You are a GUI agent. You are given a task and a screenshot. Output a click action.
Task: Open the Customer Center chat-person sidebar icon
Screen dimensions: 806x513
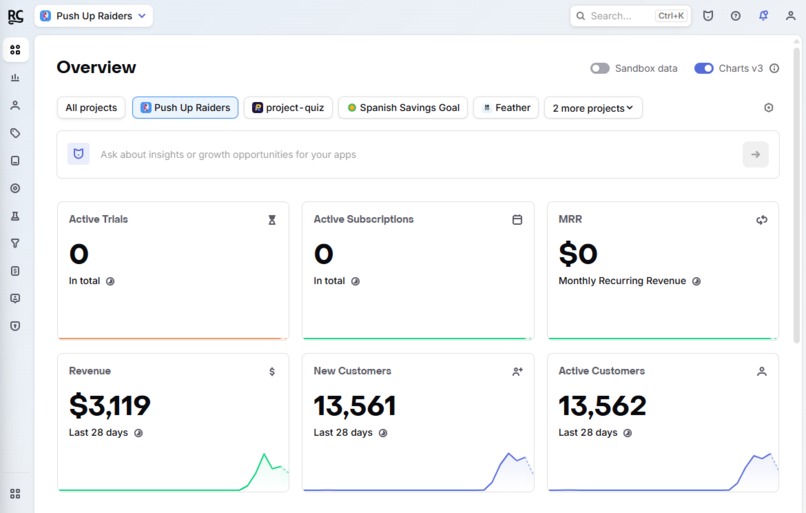pyautogui.click(x=15, y=298)
